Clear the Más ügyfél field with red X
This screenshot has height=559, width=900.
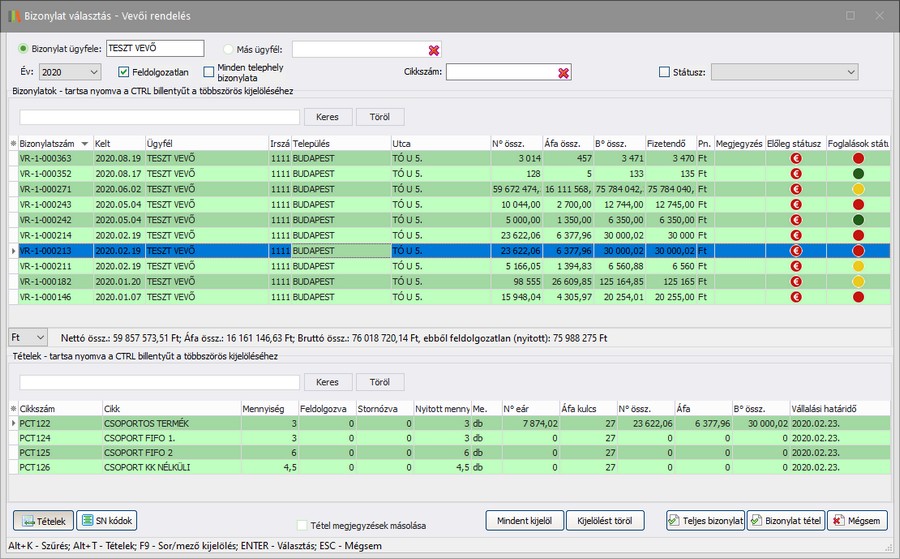433,50
